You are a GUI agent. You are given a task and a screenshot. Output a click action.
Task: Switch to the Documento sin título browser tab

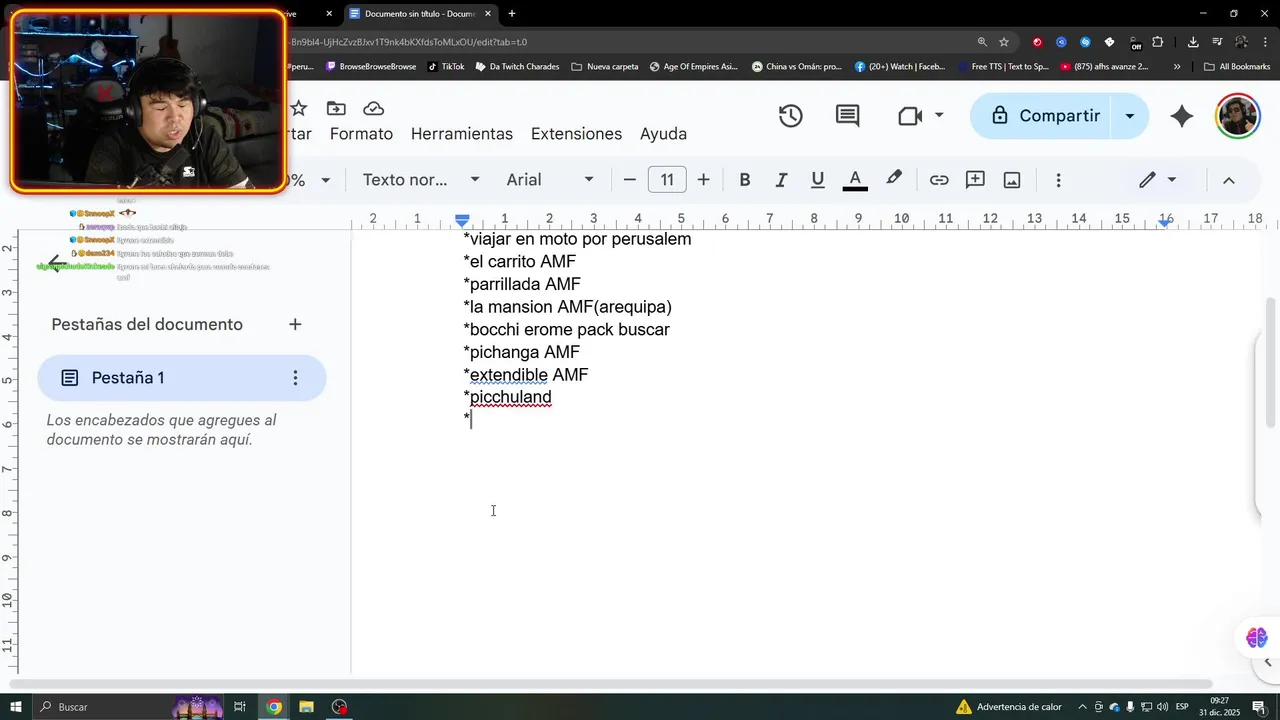[420, 14]
